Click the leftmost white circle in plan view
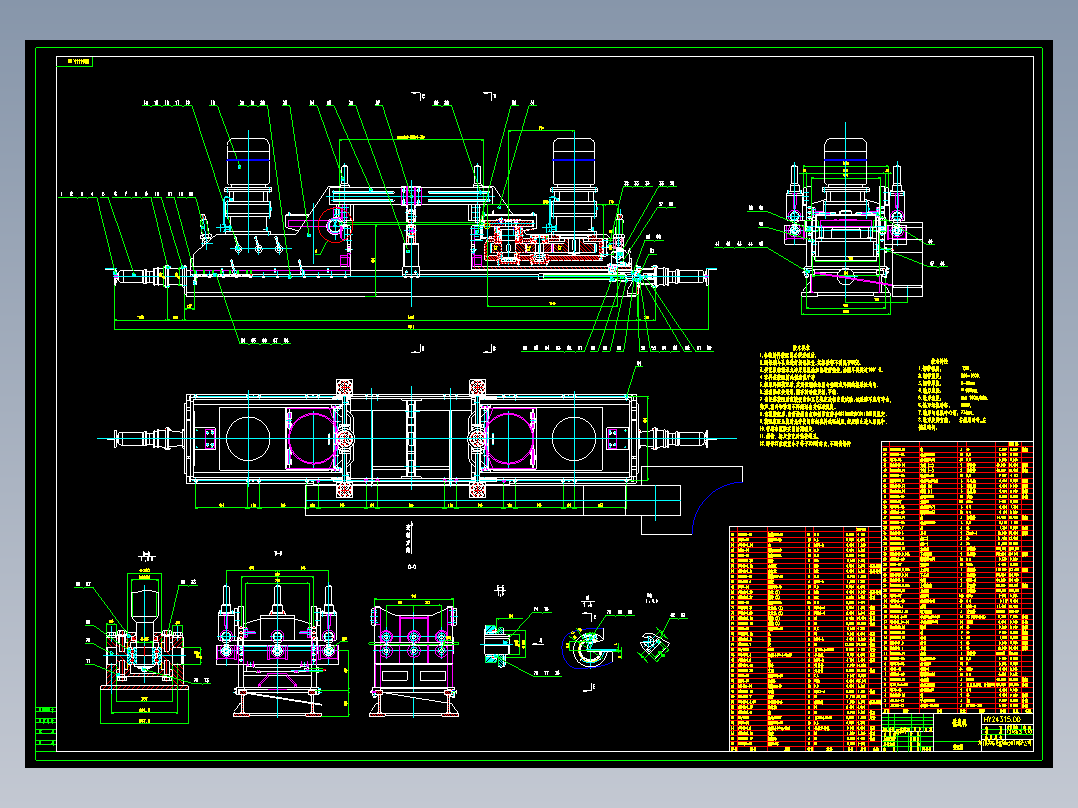This screenshot has width=1078, height=808. point(248,438)
